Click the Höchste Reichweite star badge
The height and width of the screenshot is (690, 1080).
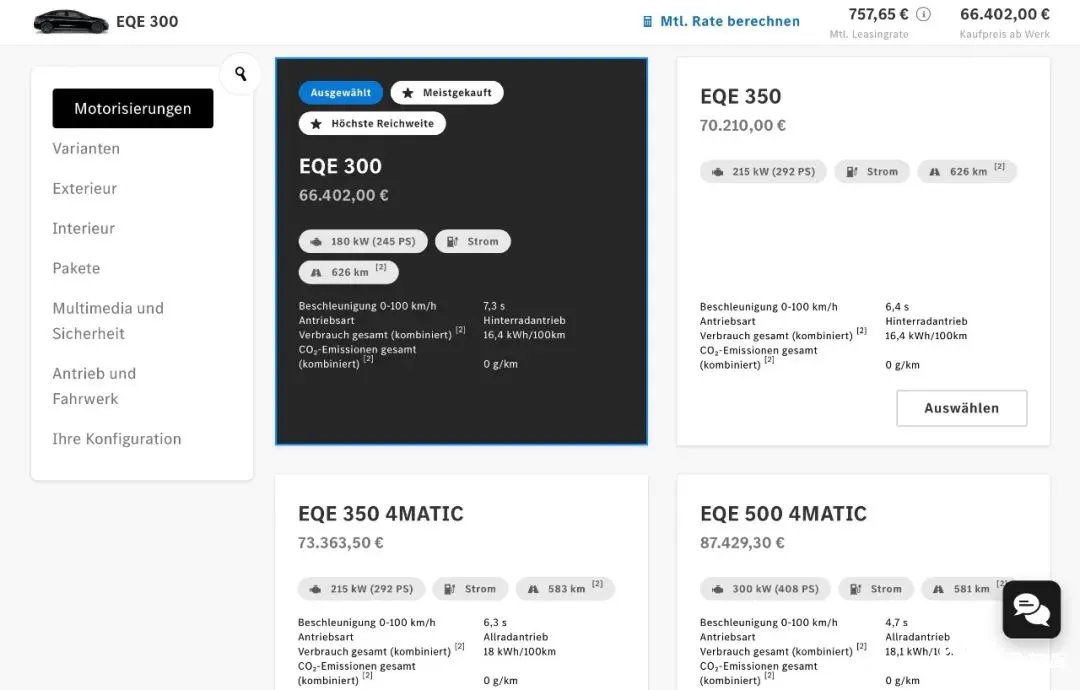(x=372, y=123)
